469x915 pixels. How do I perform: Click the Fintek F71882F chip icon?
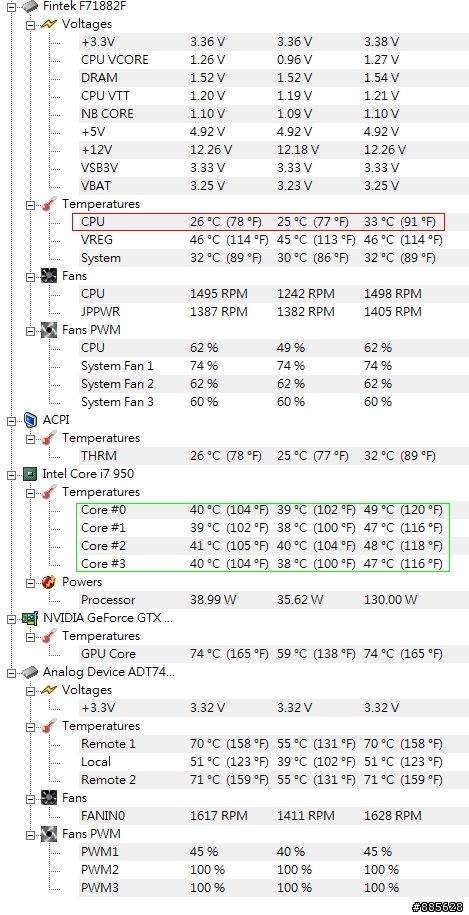pyautogui.click(x=30, y=6)
